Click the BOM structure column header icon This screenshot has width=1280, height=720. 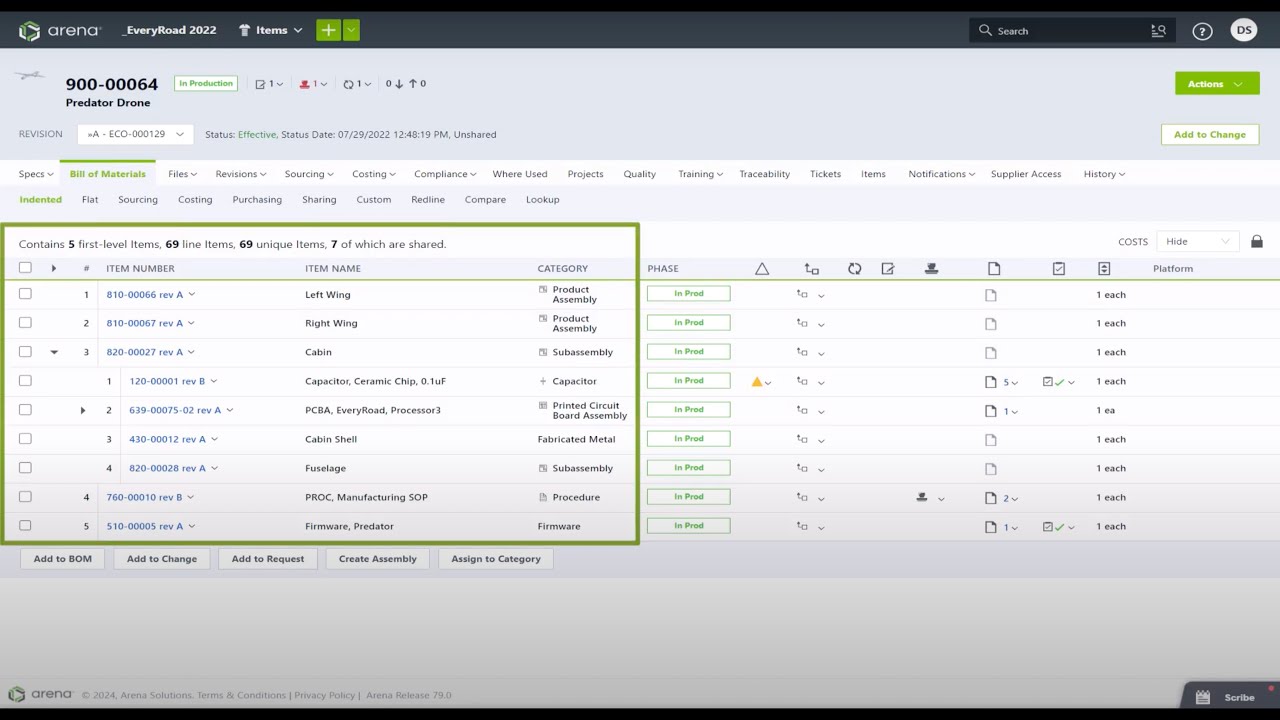click(x=811, y=268)
